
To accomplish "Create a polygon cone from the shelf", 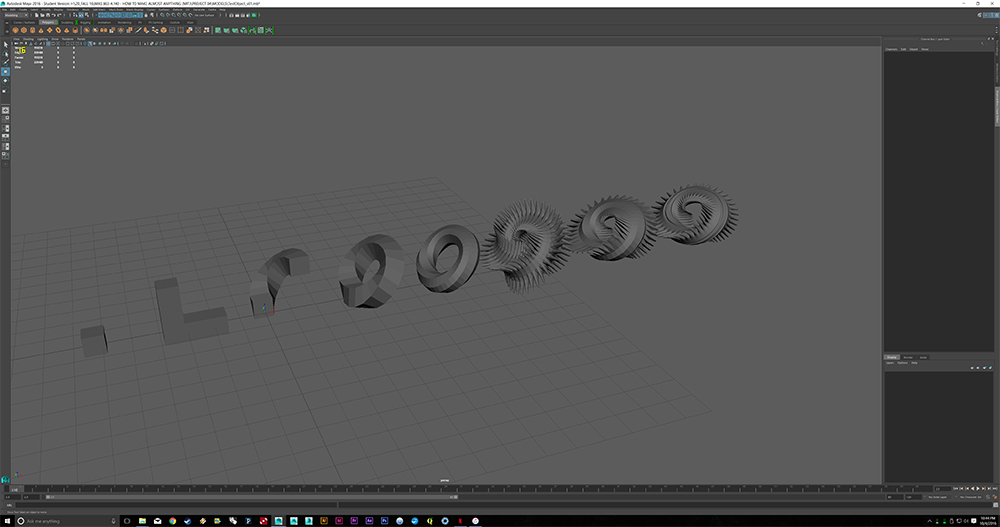I will pos(41,30).
